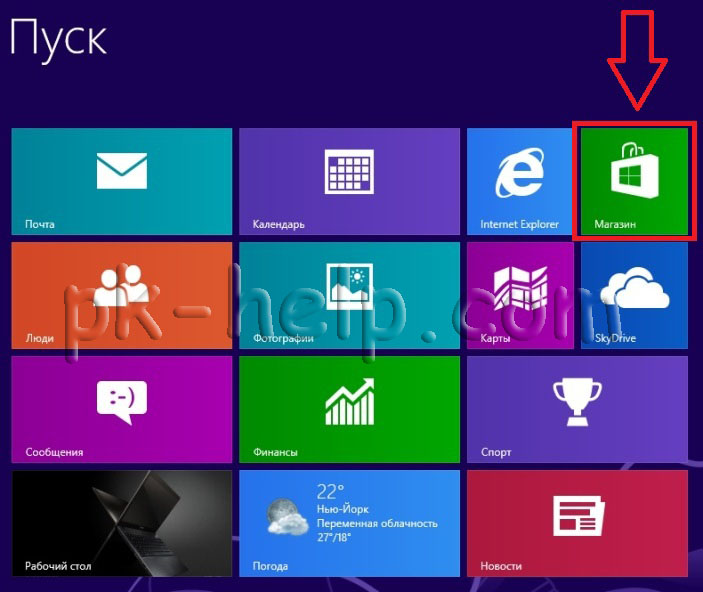Open the Рабочий стол desktop tile

122,523
